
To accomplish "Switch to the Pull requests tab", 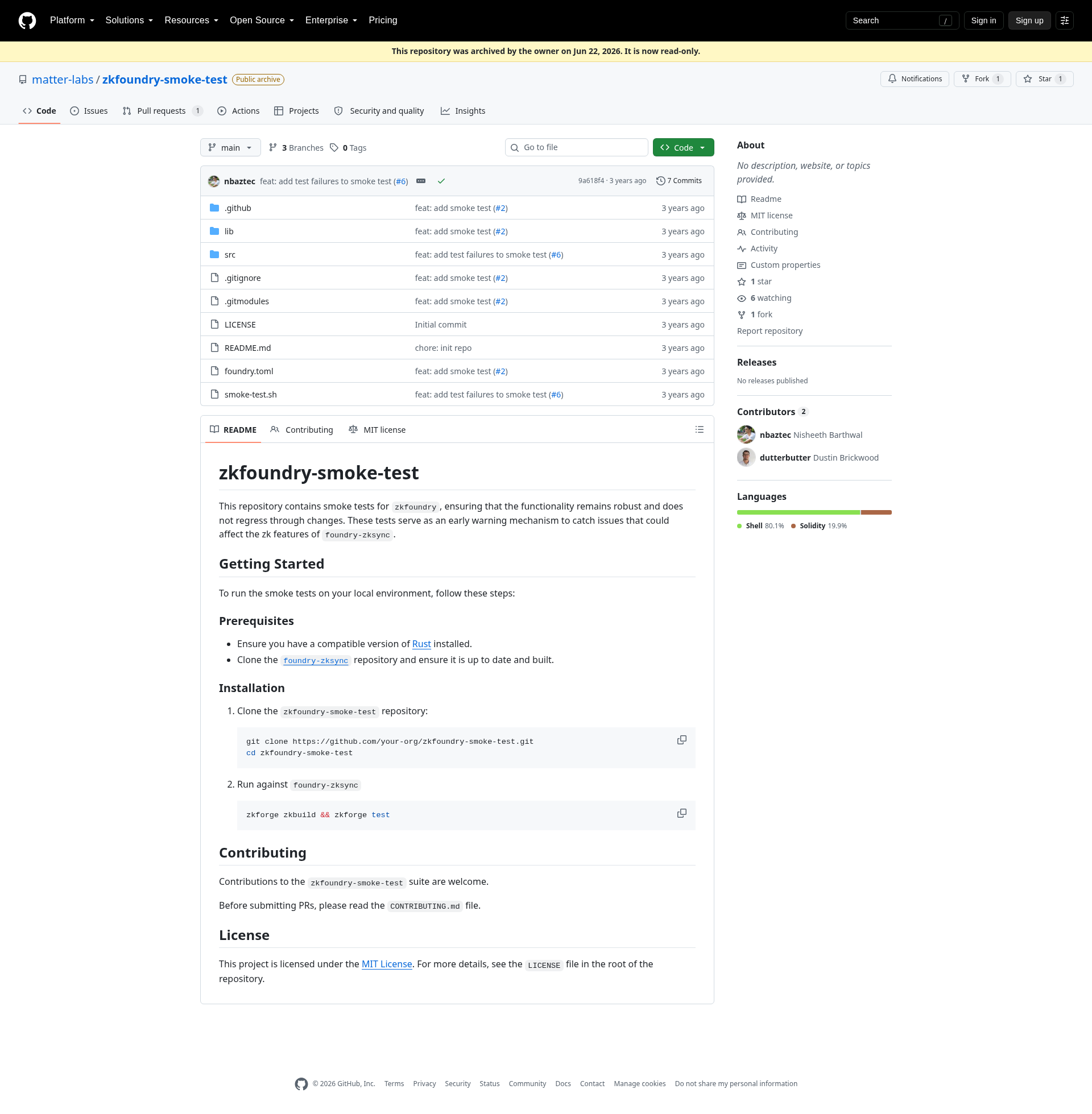I will [162, 111].
